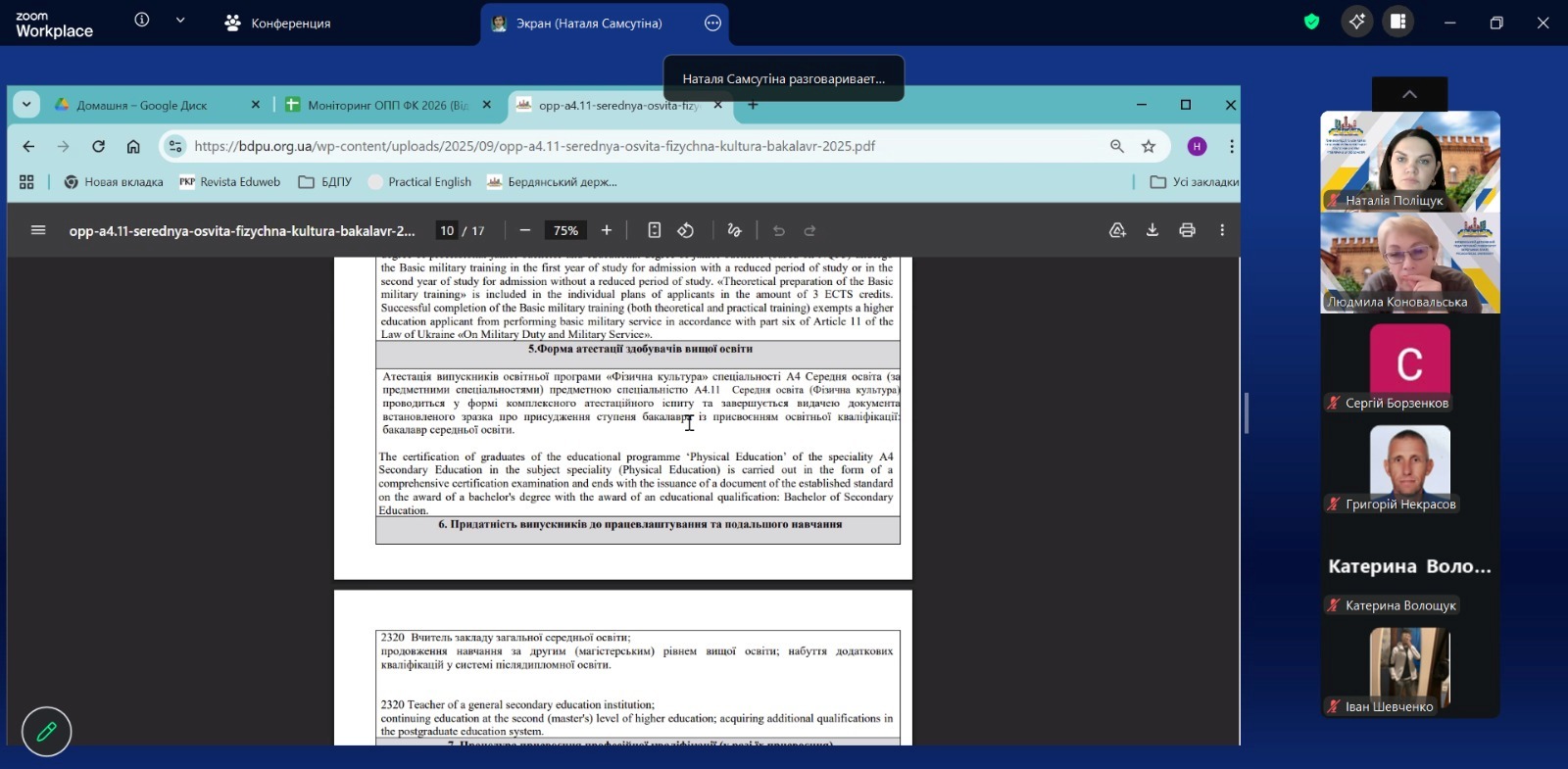Collapse the participant video strip upward

[x=1409, y=94]
